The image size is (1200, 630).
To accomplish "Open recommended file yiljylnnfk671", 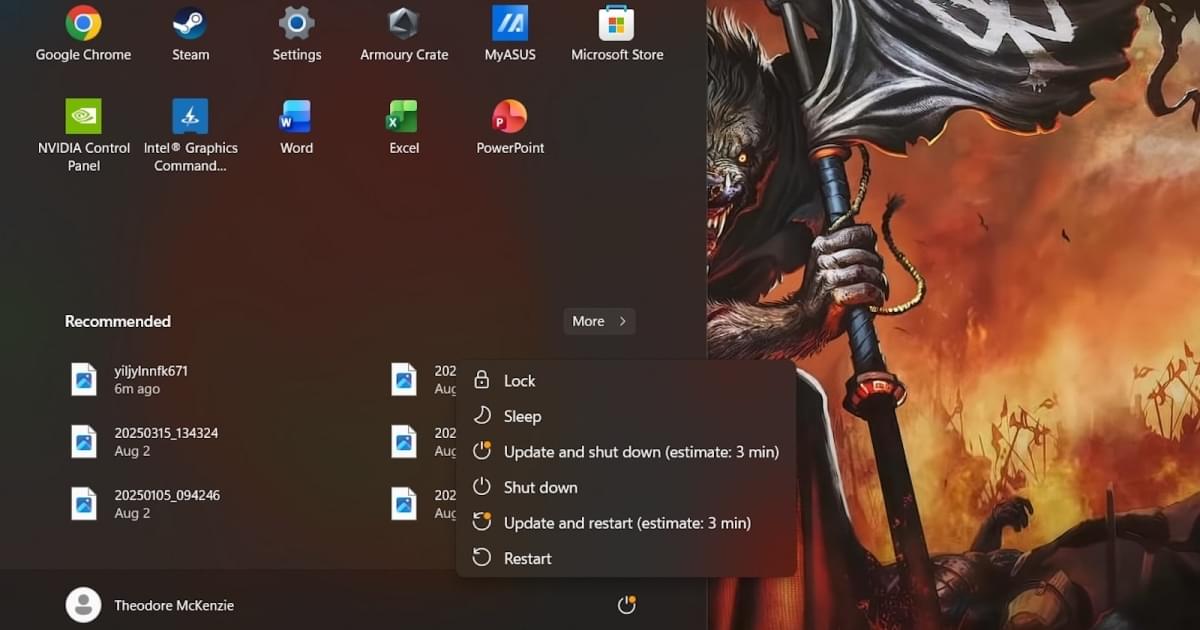I will click(150, 379).
